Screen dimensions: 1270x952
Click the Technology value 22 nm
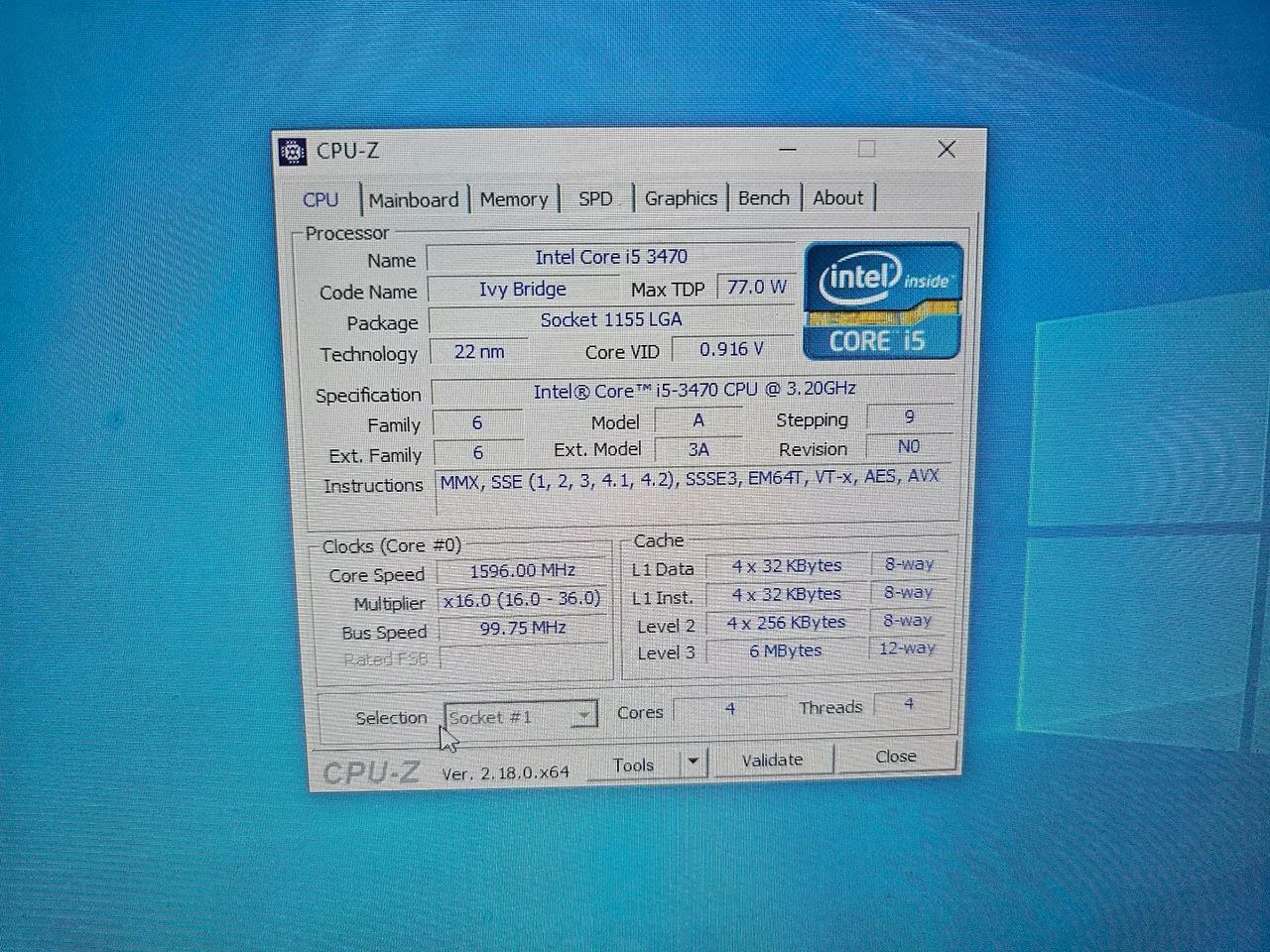(478, 351)
